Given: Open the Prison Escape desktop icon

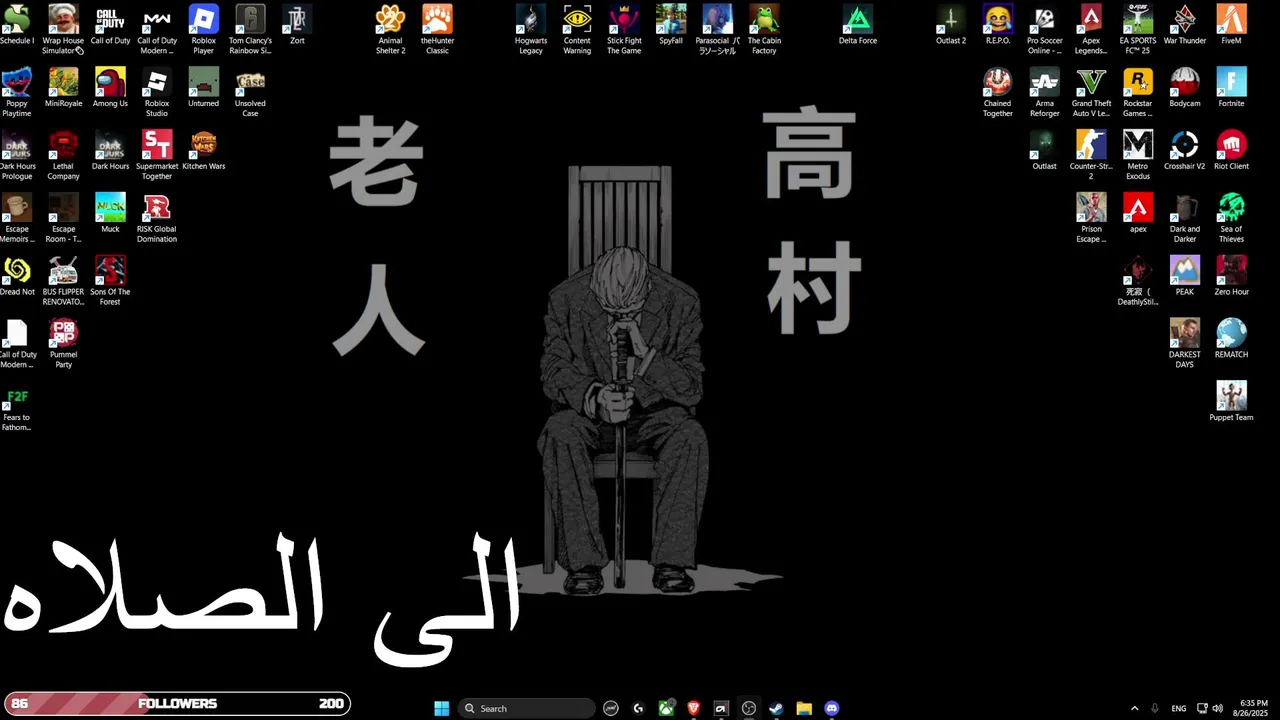Looking at the screenshot, I should [x=1091, y=218].
